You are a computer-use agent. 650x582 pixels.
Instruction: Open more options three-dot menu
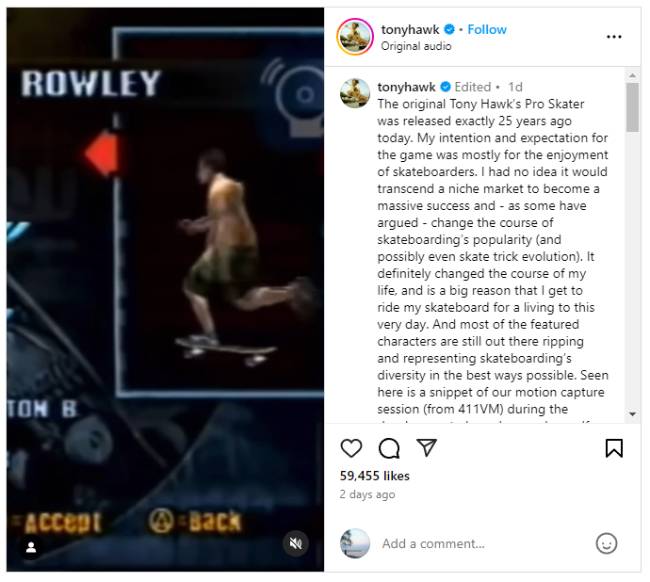coord(614,37)
